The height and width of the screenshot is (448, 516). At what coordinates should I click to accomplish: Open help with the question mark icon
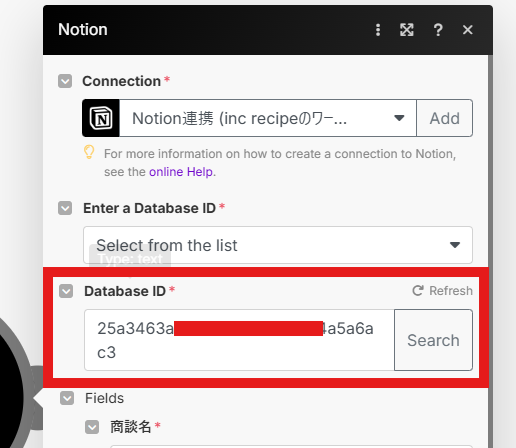[438, 30]
